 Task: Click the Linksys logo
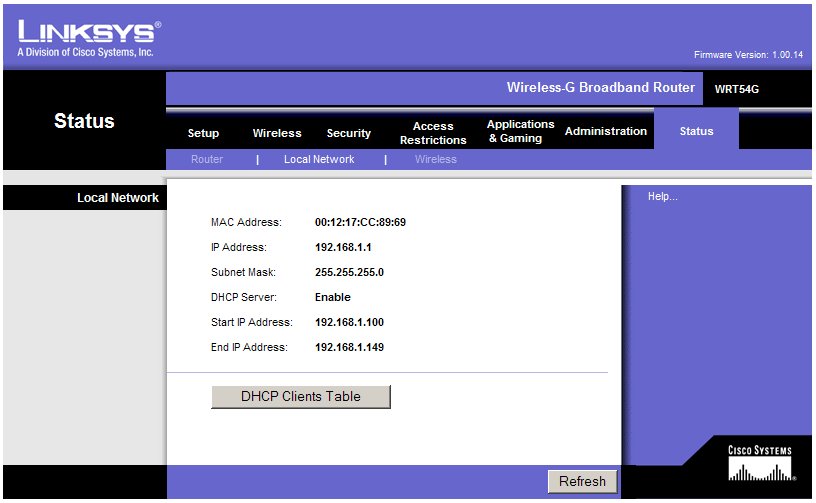click(x=90, y=38)
